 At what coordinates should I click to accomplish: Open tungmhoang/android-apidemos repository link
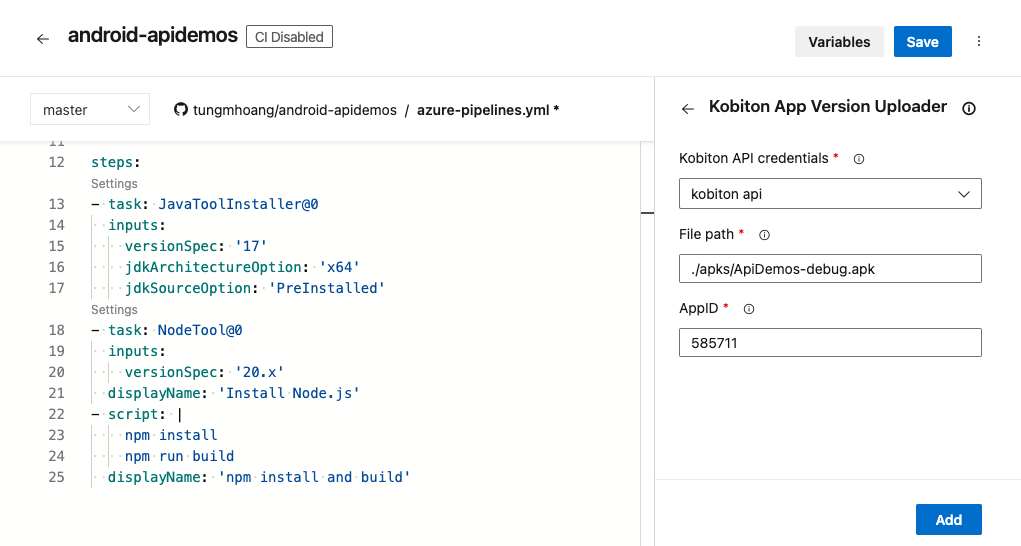pos(294,110)
